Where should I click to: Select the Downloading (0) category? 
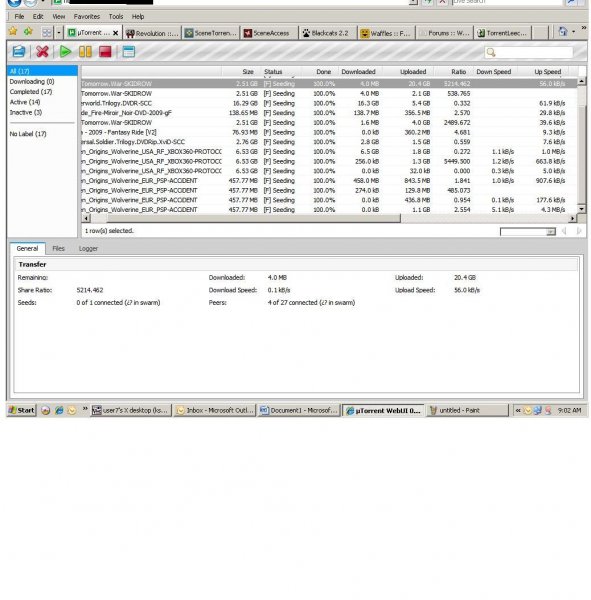[x=32, y=82]
